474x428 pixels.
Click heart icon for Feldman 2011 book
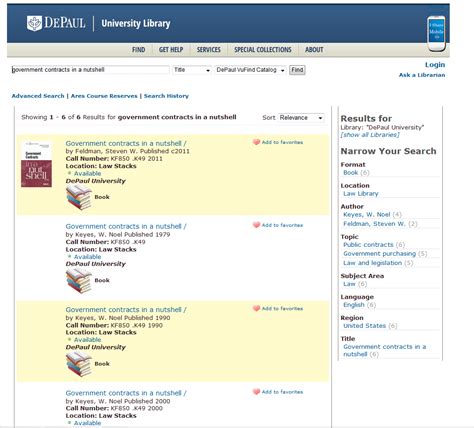256,142
